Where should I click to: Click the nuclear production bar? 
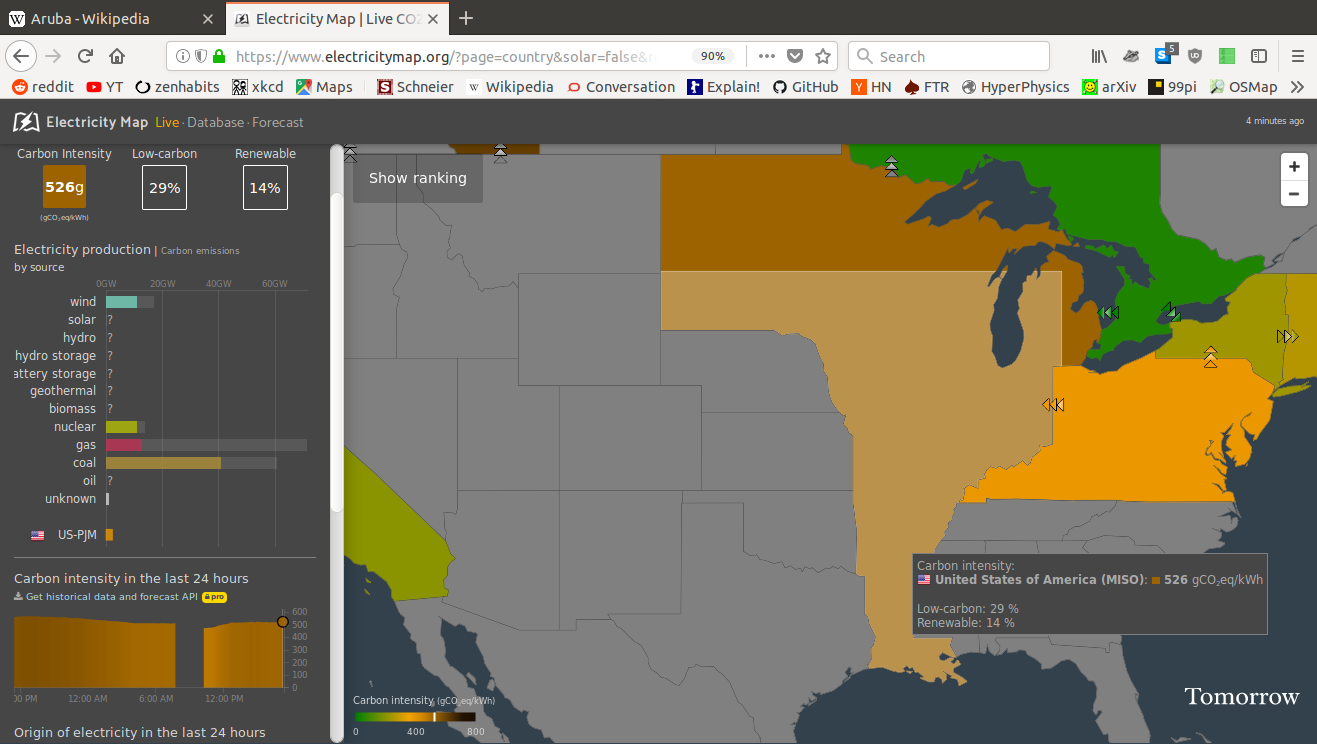tap(121, 427)
